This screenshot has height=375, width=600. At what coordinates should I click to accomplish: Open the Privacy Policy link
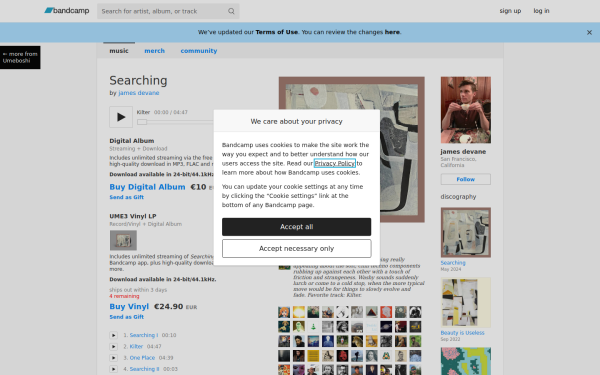(x=335, y=163)
